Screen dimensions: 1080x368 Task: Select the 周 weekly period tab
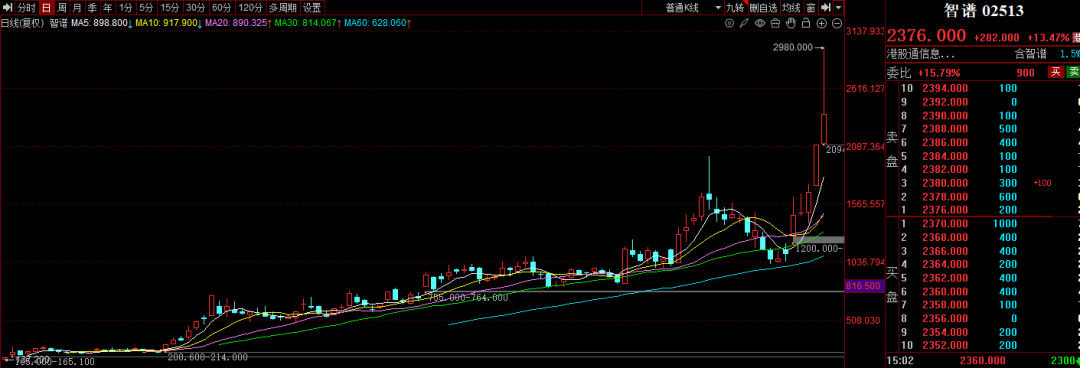pos(62,8)
